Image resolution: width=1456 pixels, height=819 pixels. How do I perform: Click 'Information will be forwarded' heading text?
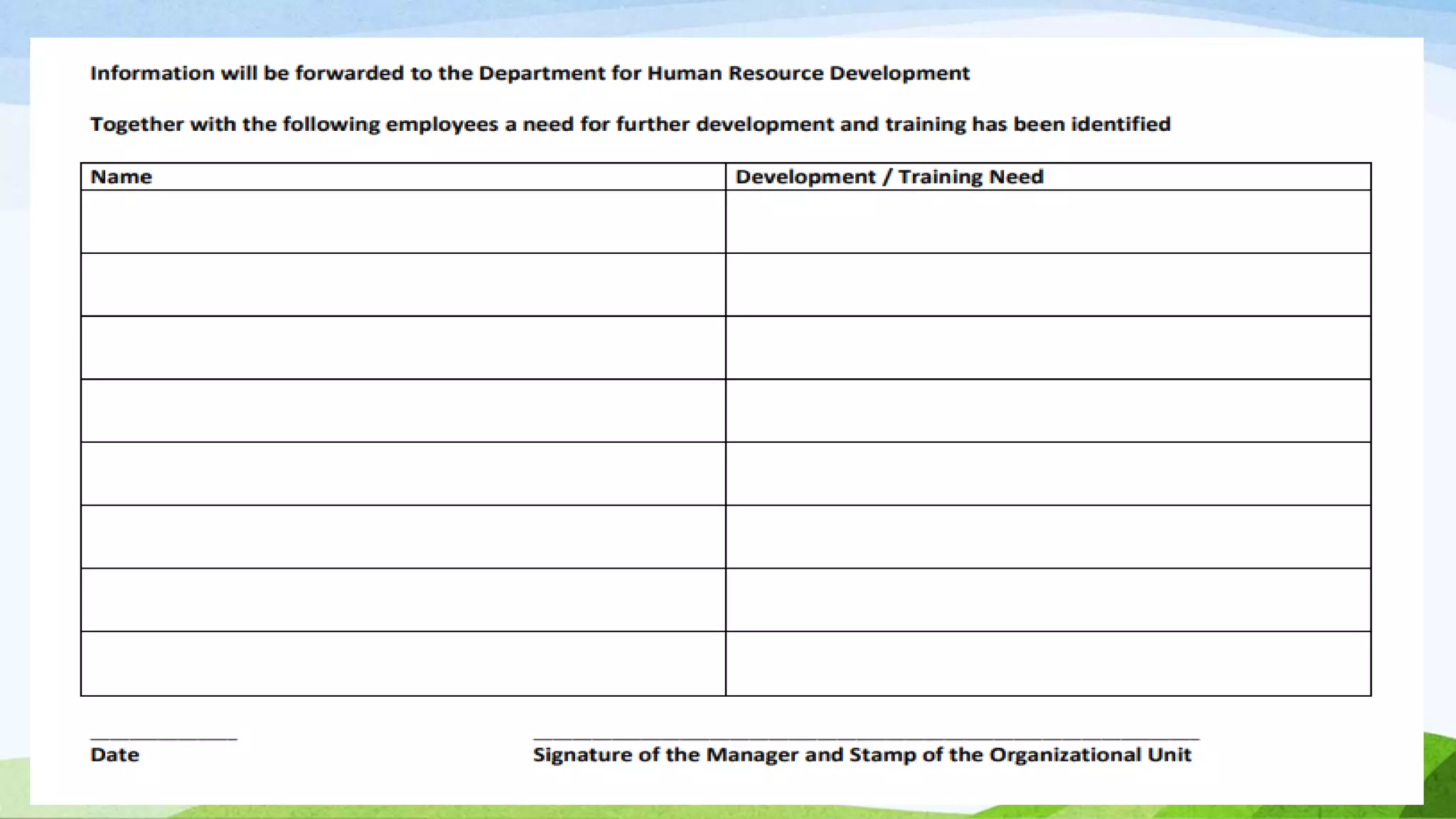[530, 73]
